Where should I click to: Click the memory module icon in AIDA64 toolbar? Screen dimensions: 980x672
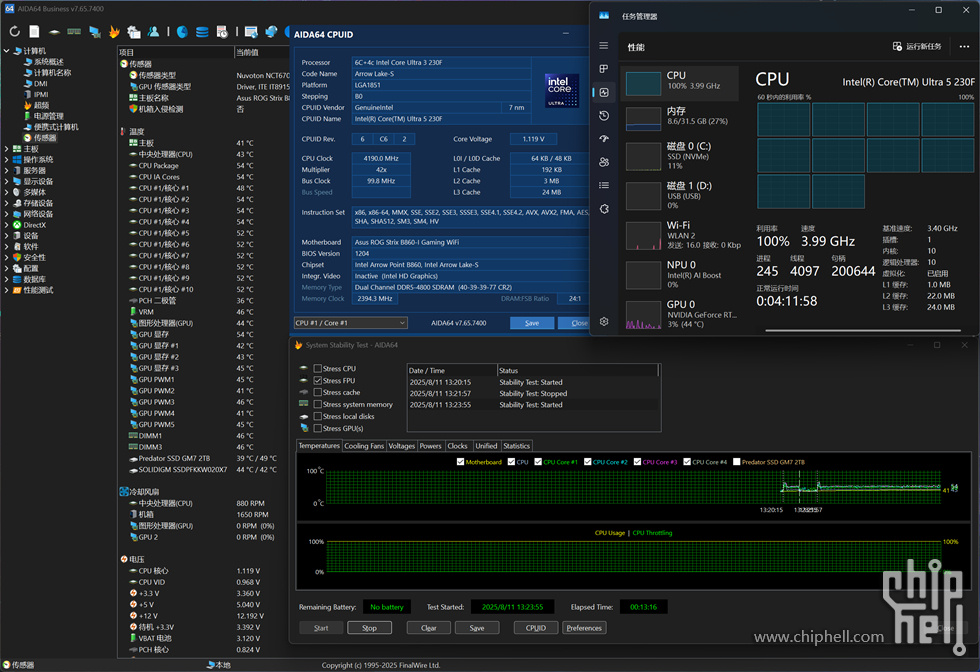74,31
